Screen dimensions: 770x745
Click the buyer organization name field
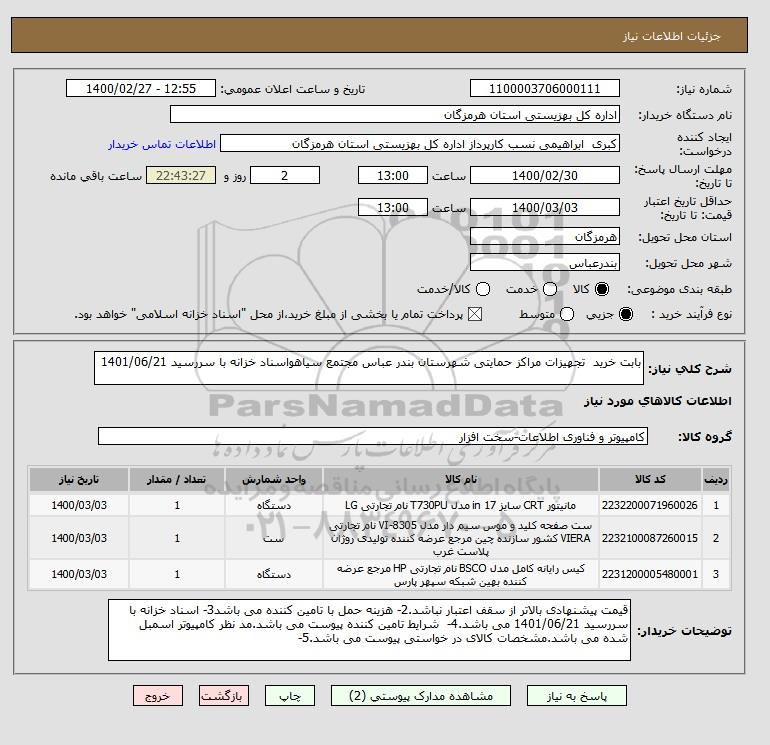pos(395,114)
